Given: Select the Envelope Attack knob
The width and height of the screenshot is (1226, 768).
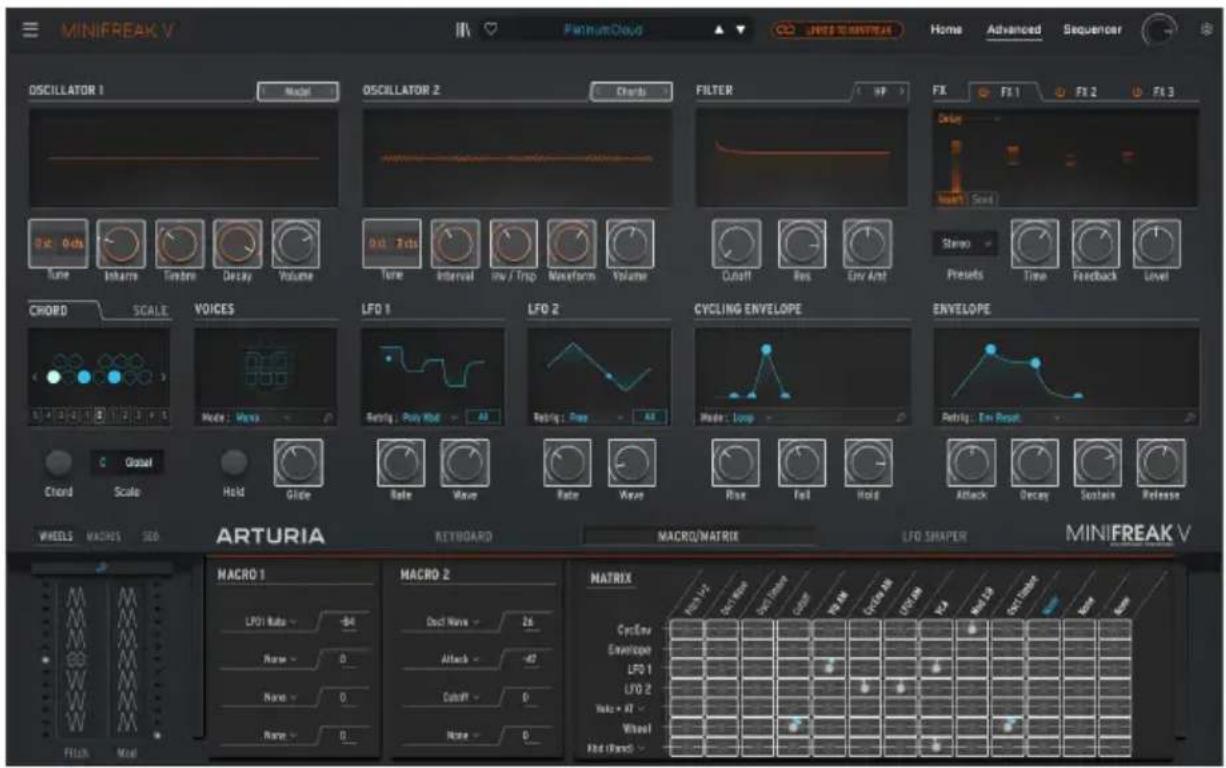Looking at the screenshot, I should (971, 462).
